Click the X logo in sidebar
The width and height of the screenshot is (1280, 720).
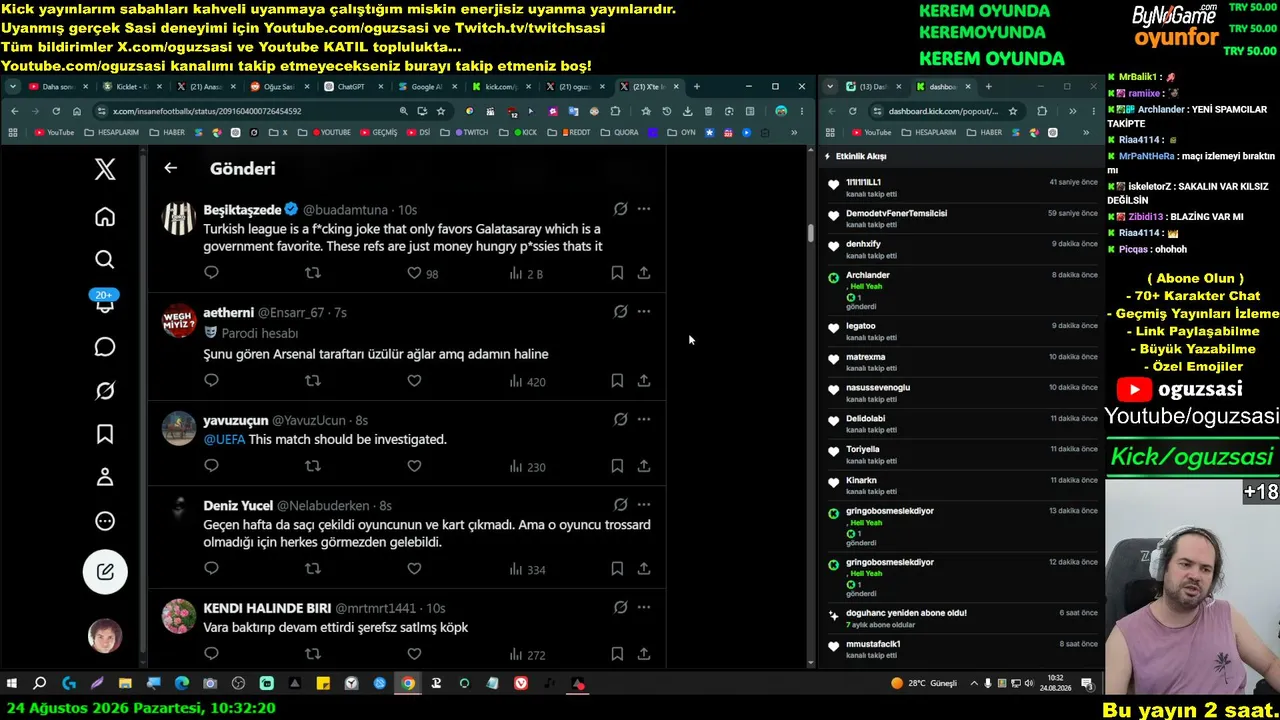(105, 169)
